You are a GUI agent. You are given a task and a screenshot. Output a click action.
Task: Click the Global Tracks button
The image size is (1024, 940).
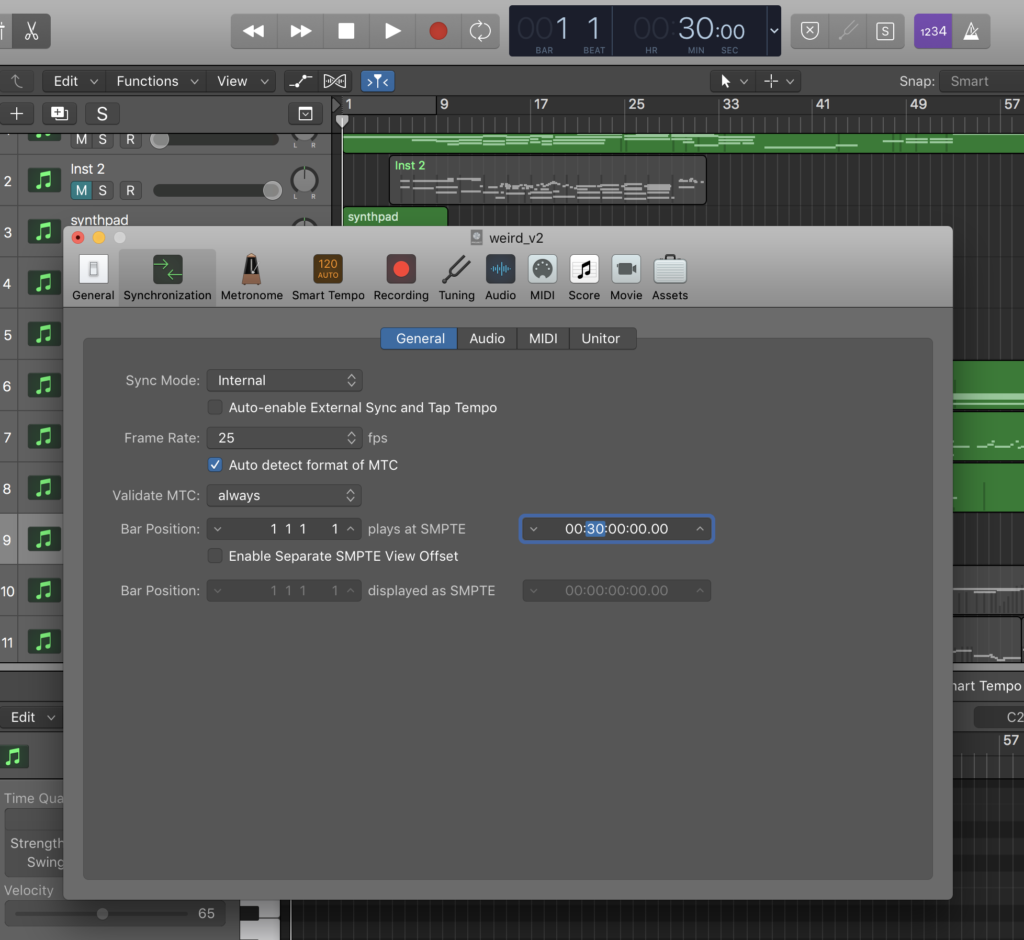(305, 114)
